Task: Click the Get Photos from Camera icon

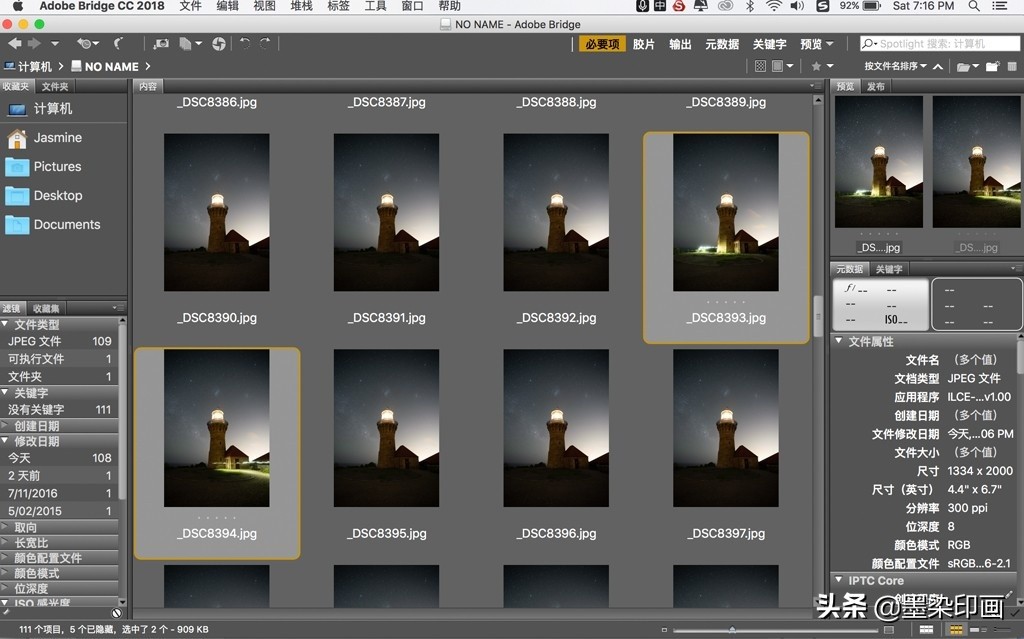Action: [161, 44]
